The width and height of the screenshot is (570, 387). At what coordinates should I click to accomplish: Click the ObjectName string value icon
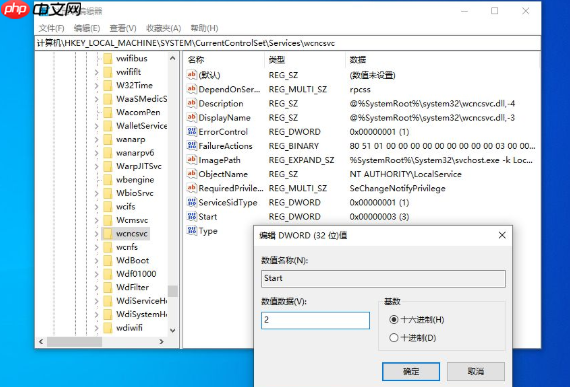pos(192,174)
